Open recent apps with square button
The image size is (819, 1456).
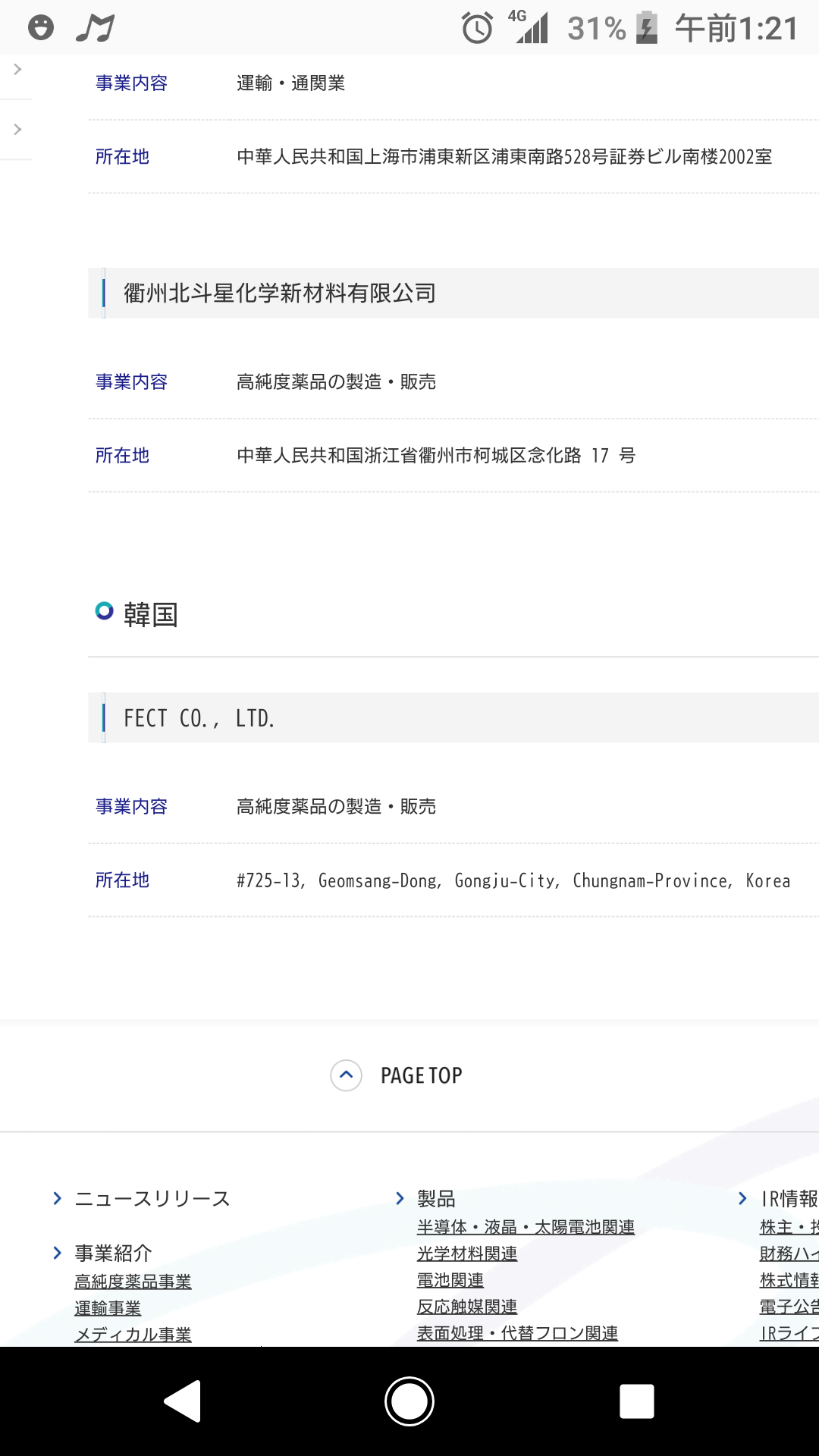(636, 1401)
